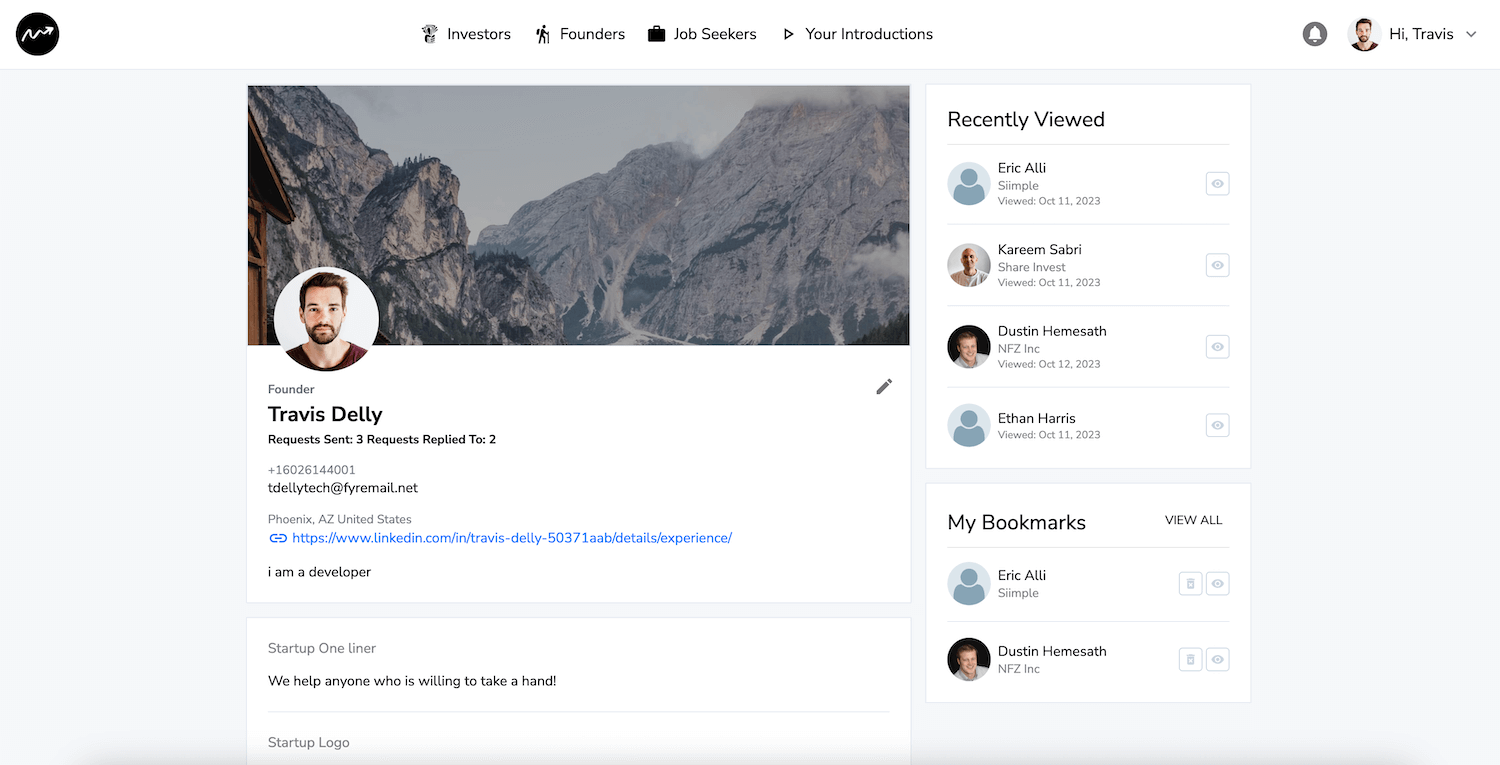This screenshot has height=765, width=1500.
Task: Click eye icon next to Kareem Sabri
Action: pos(1217,265)
